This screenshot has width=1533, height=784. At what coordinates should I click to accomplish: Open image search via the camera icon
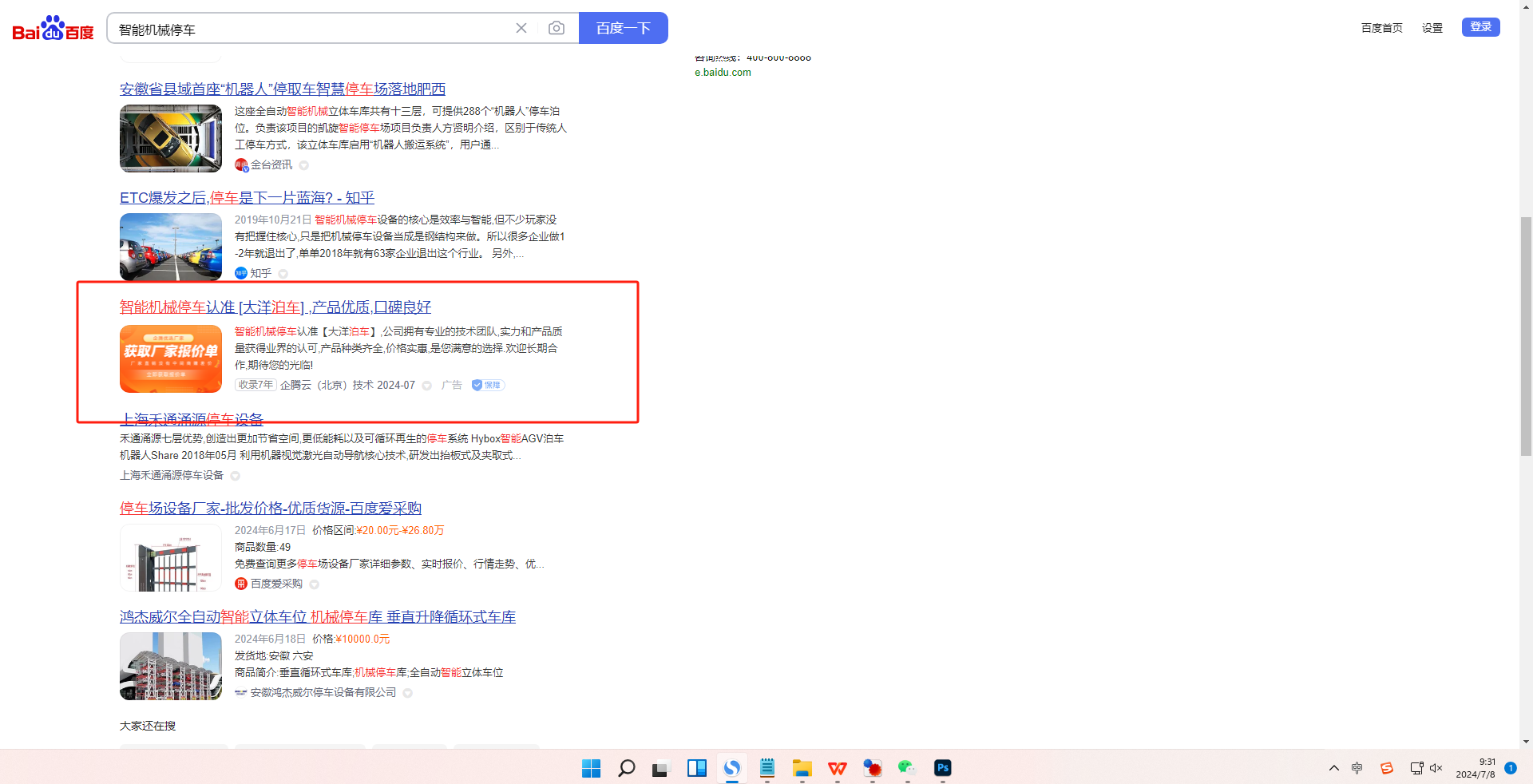pos(557,28)
